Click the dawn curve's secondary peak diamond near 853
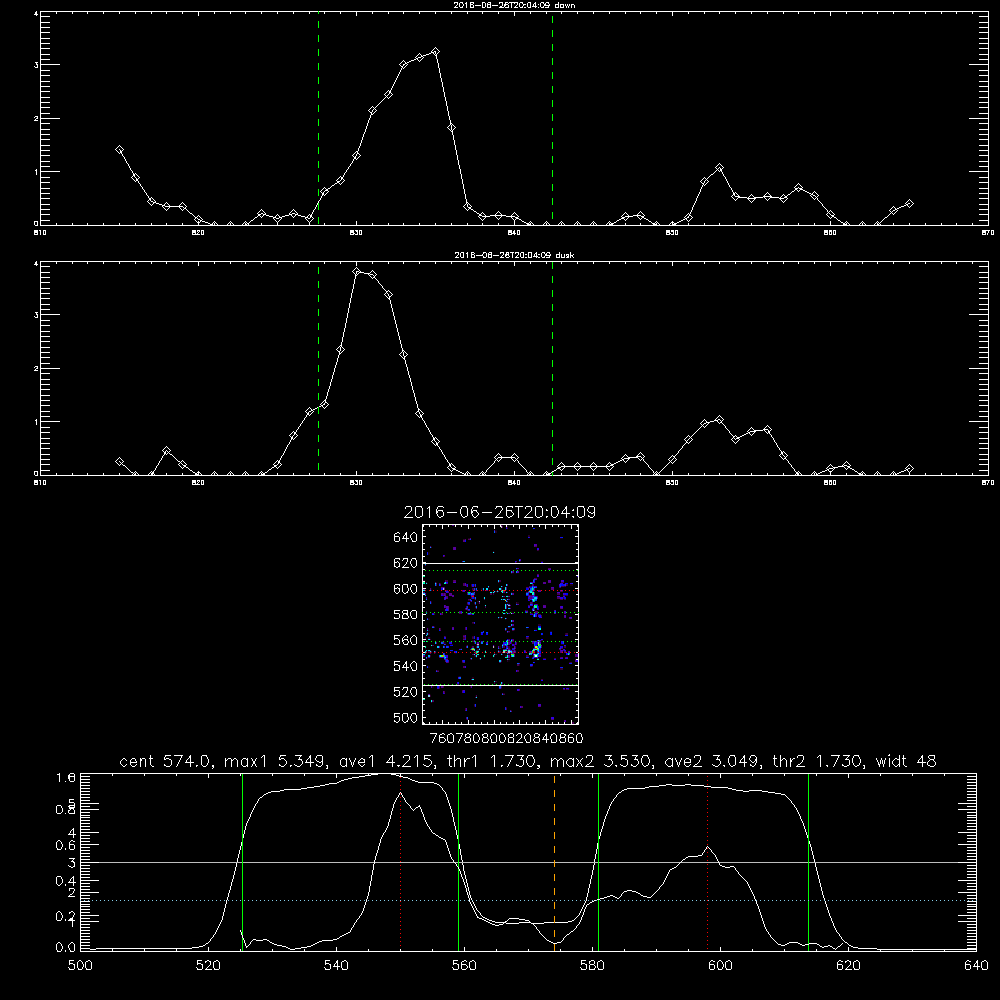 click(720, 168)
